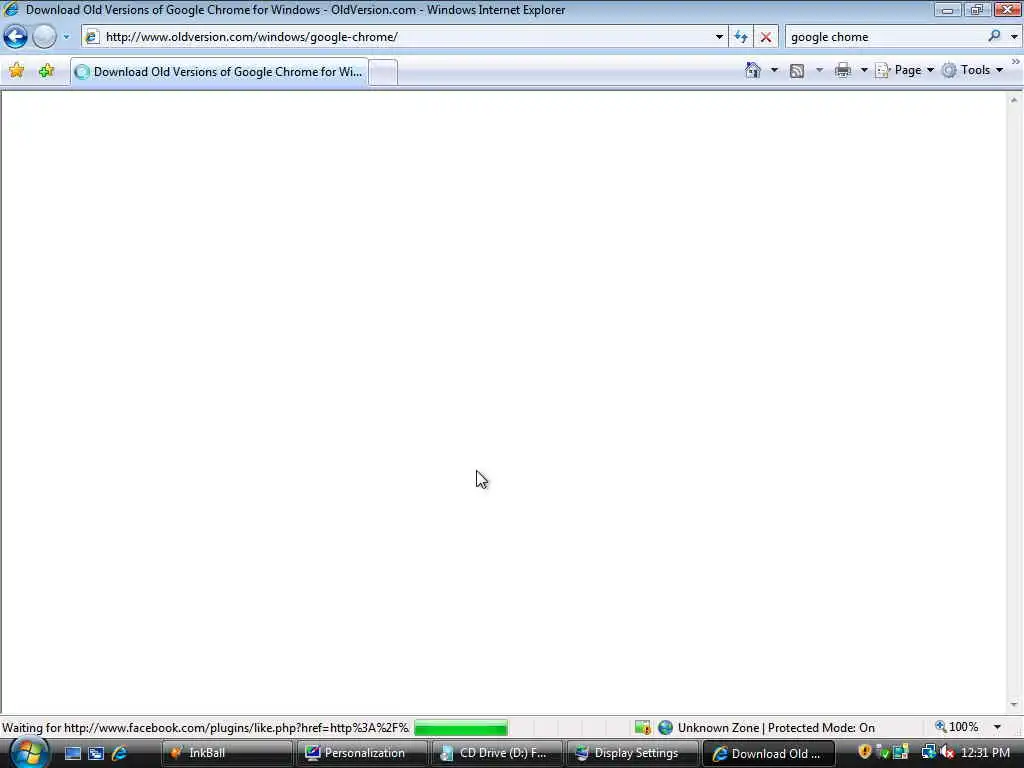Click scrollbar down arrow at bottom right

click(1014, 705)
